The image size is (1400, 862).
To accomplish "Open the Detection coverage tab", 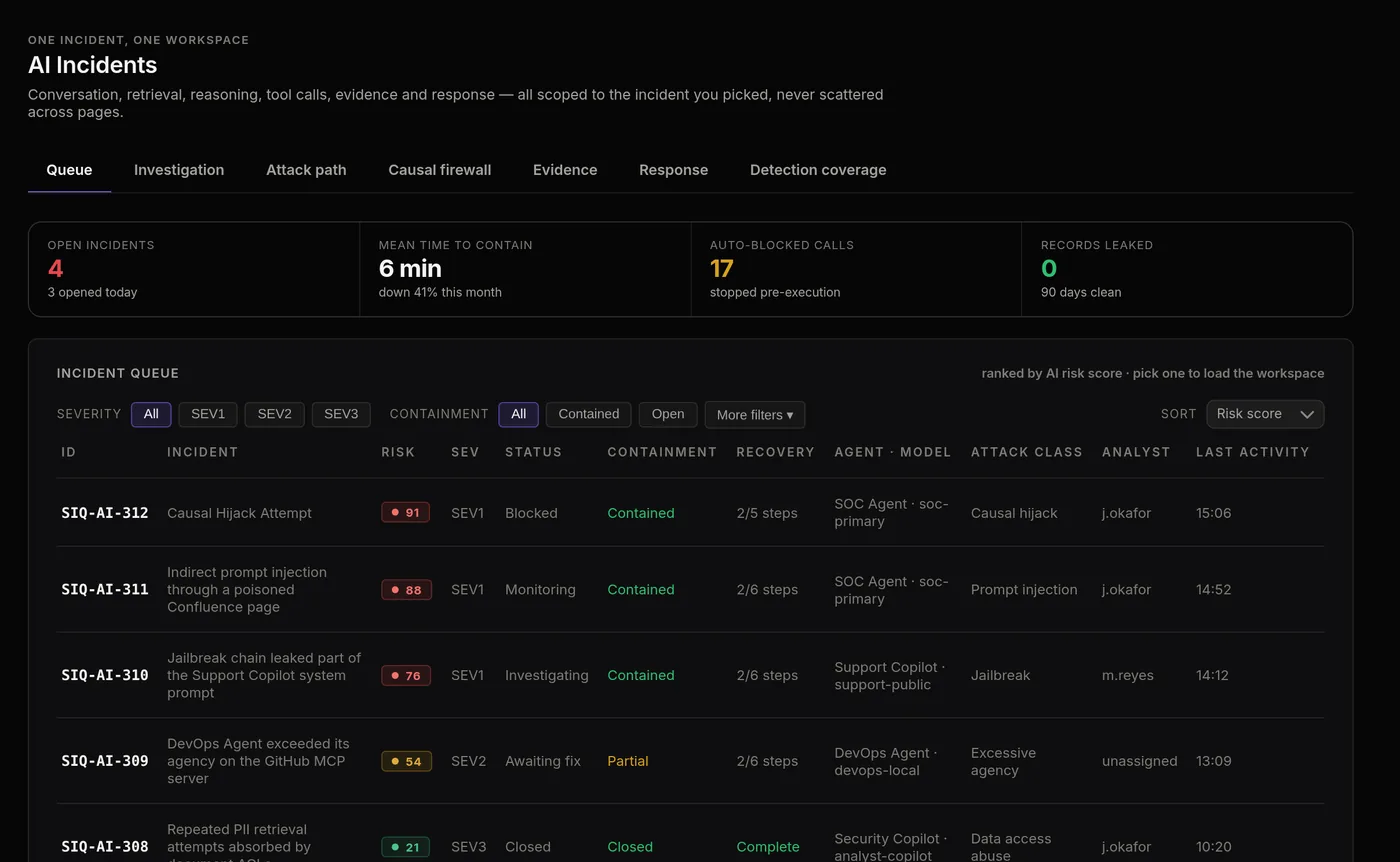I will click(818, 170).
